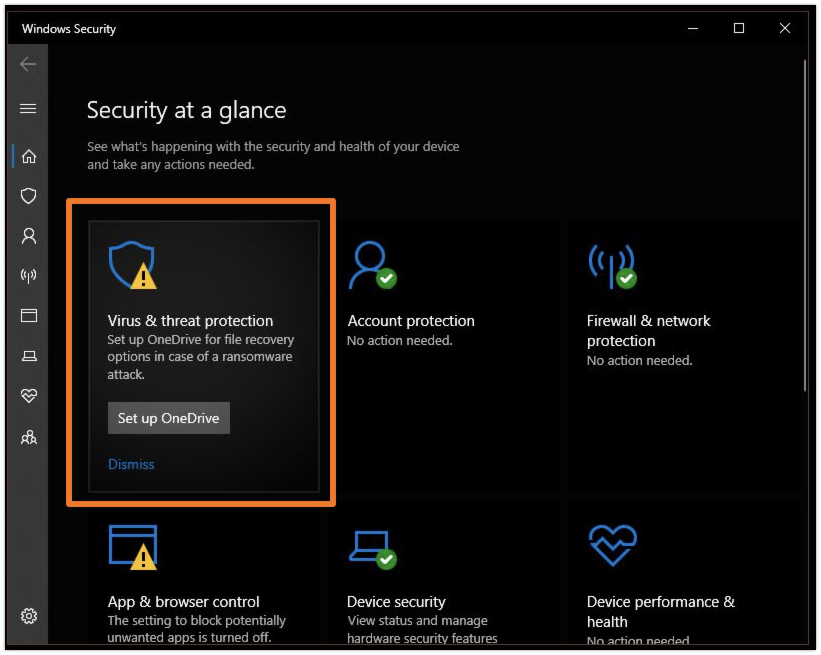This screenshot has width=821, height=655.
Task: Open Device performance & health heart icon in sidebar
Action: pos(29,396)
